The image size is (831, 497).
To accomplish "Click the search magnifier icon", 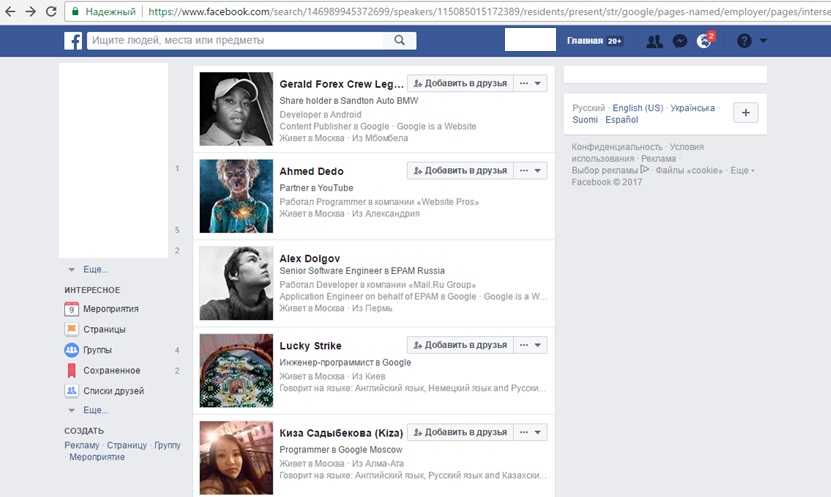I will 400,40.
